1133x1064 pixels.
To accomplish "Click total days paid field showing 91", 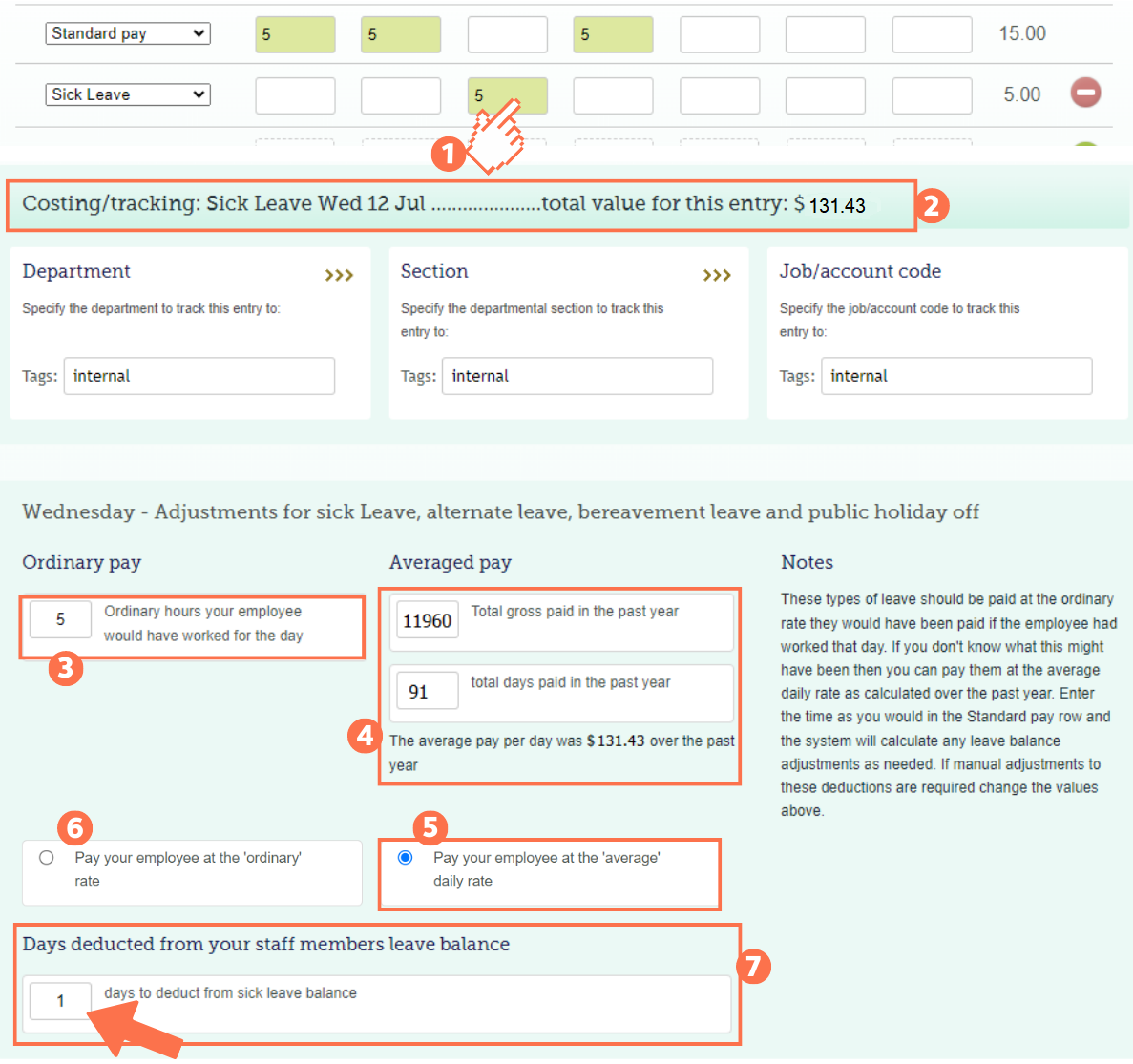I will 427,690.
